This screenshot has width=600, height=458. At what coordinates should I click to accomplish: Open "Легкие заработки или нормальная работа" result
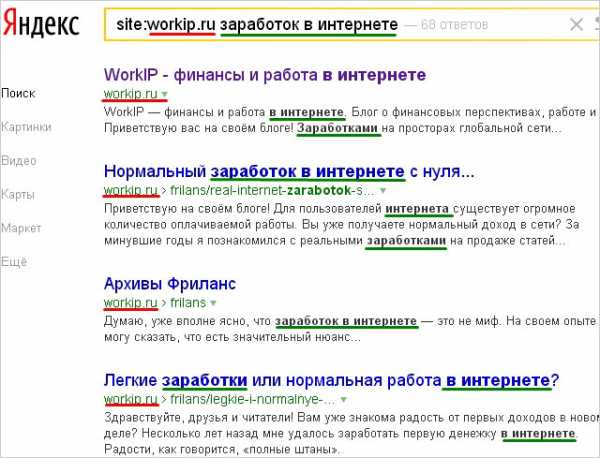330,380
